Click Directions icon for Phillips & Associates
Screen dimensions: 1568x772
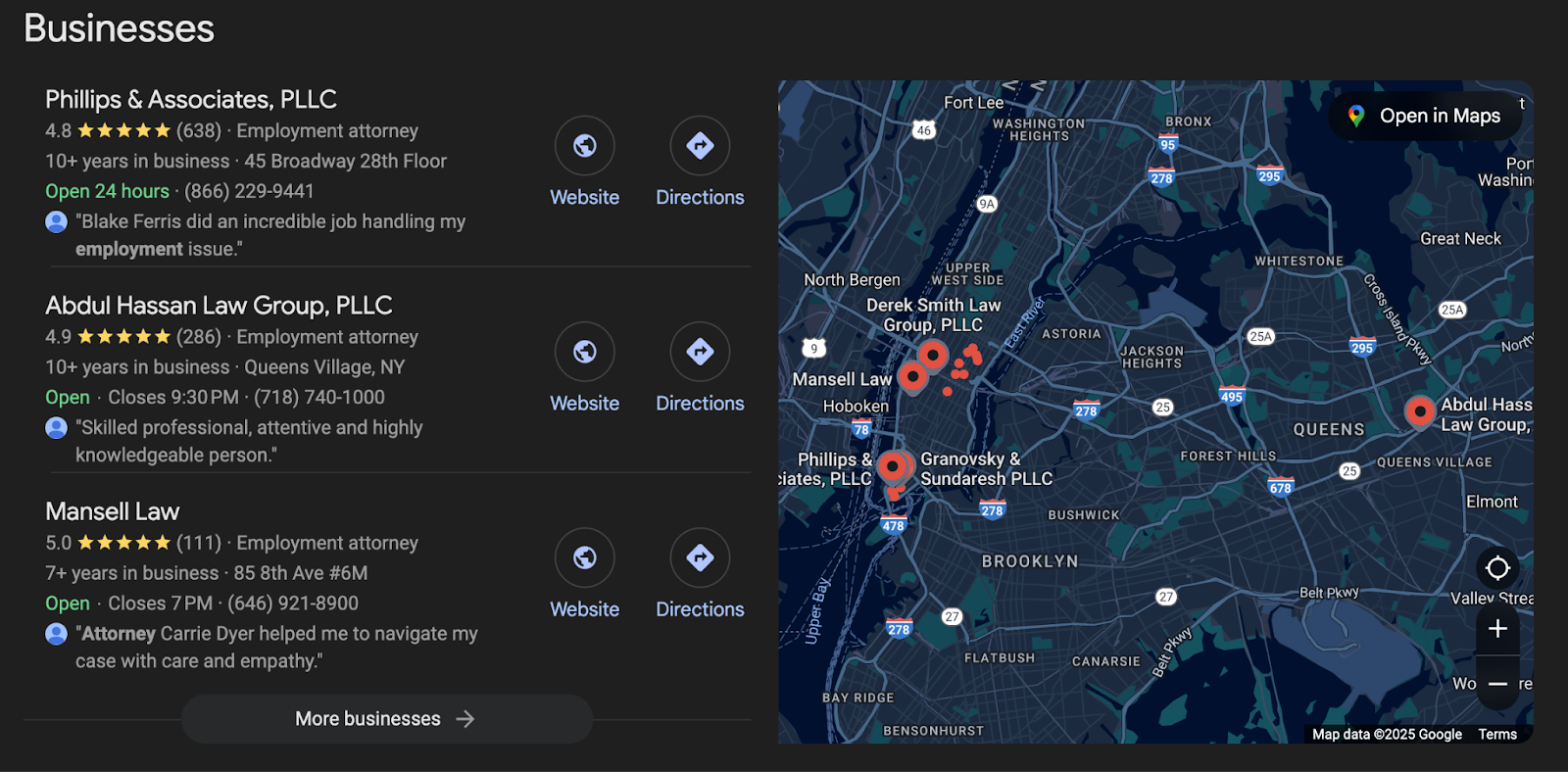pos(699,146)
